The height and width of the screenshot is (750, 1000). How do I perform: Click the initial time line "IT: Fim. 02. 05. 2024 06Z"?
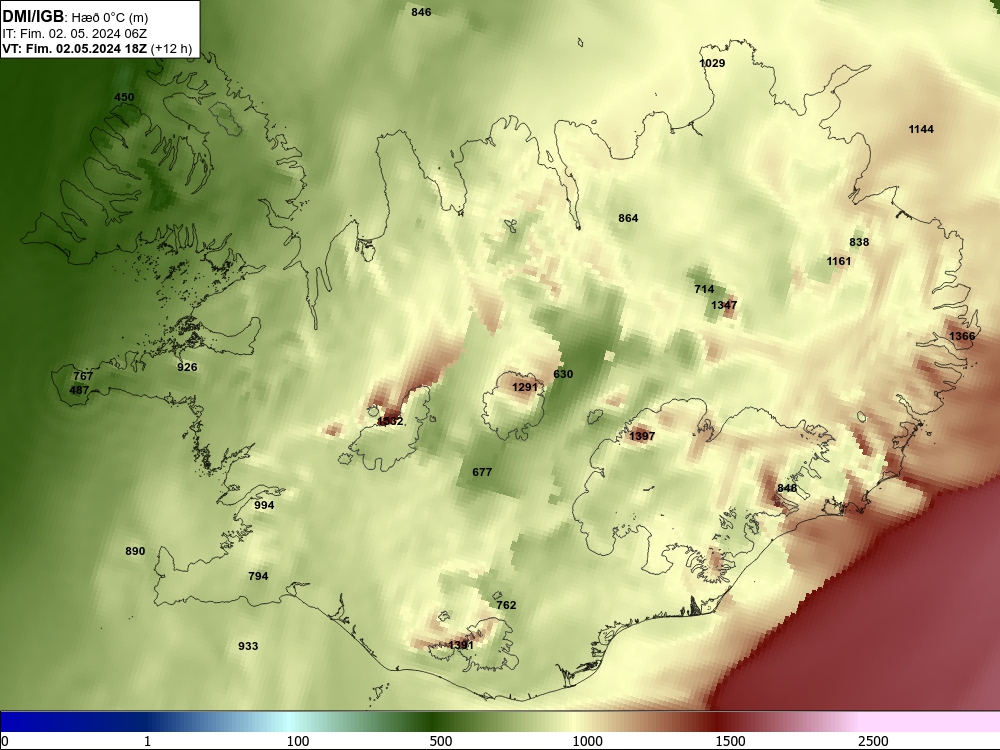pyautogui.click(x=75, y=34)
